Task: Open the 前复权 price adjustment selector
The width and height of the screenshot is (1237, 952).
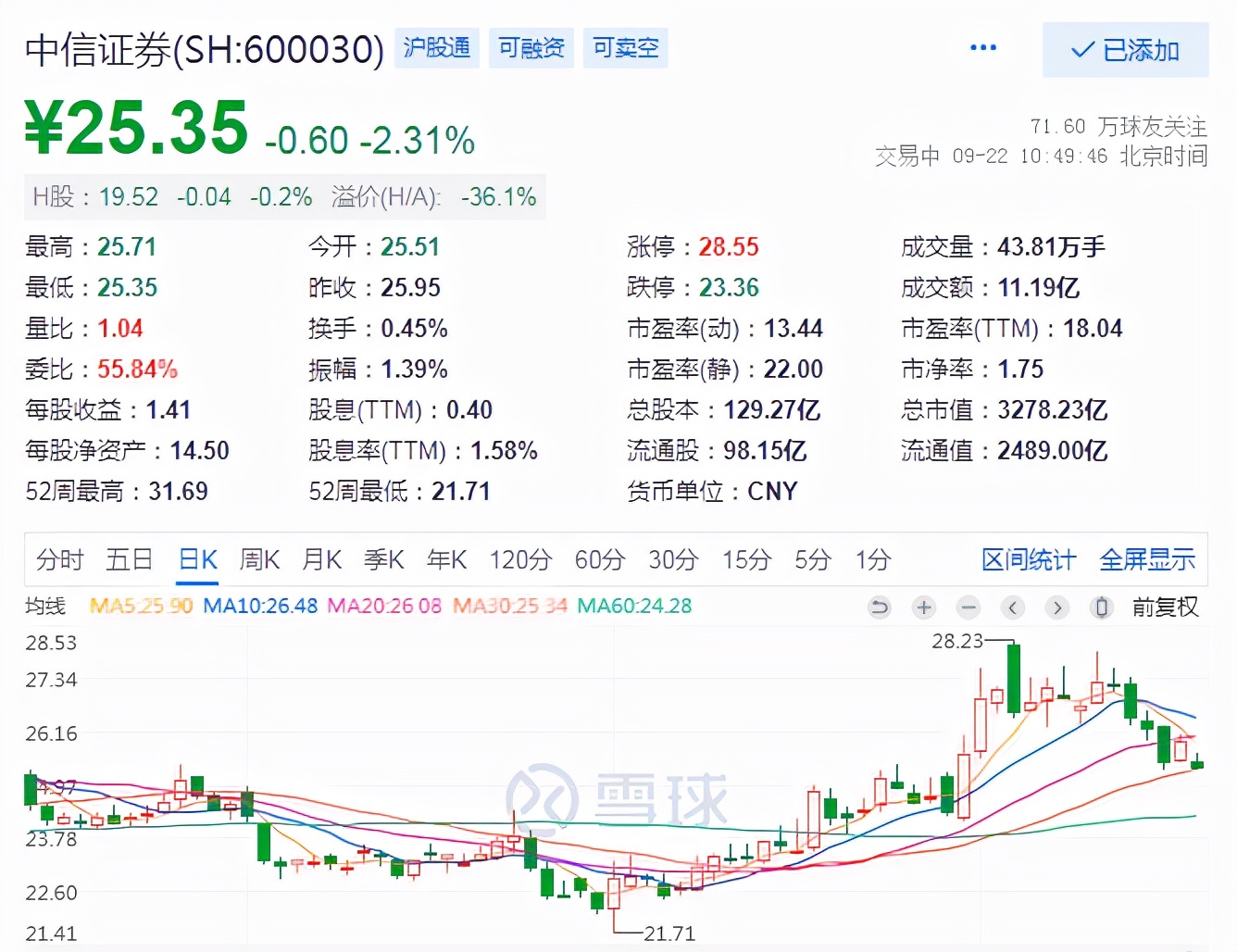Action: [1166, 608]
